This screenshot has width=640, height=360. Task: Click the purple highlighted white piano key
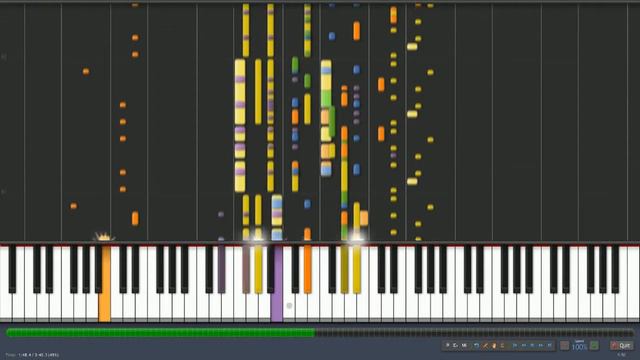277,284
